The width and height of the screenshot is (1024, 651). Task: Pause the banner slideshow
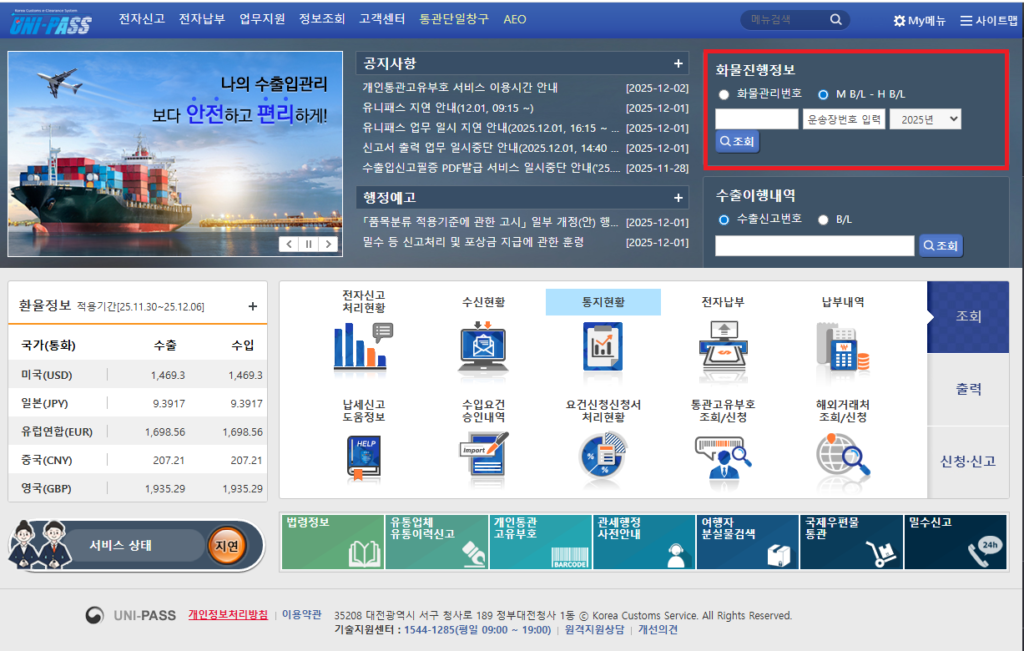click(x=308, y=244)
